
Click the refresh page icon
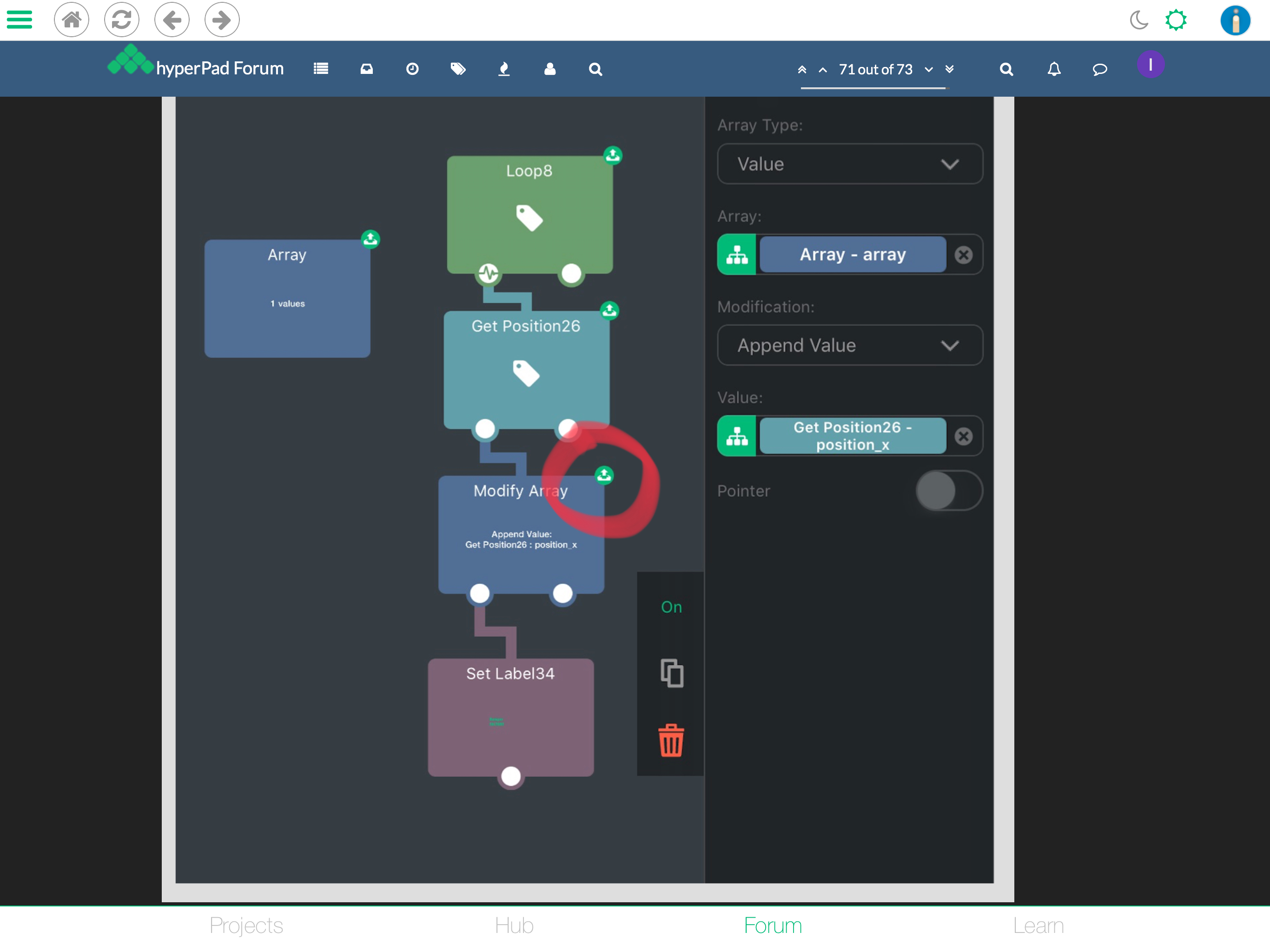pos(121,20)
